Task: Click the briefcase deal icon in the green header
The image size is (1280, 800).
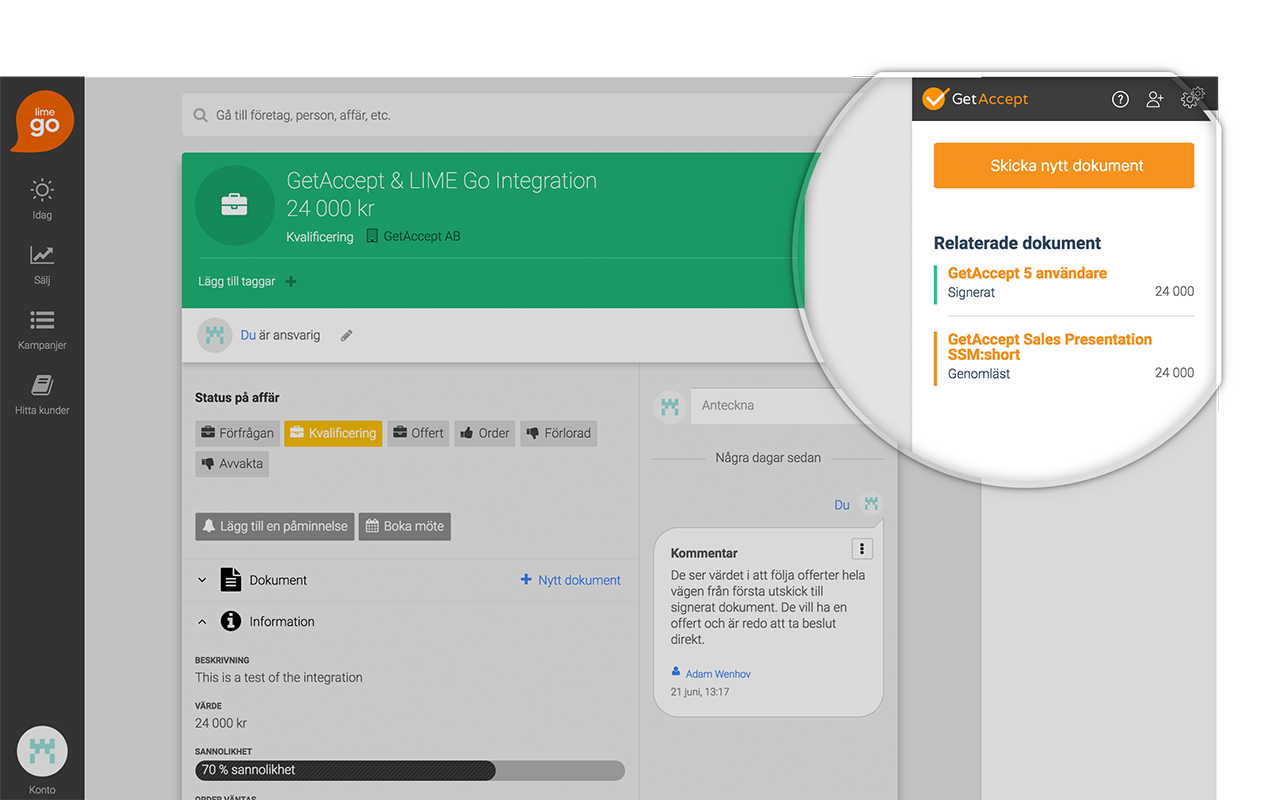Action: tap(234, 206)
